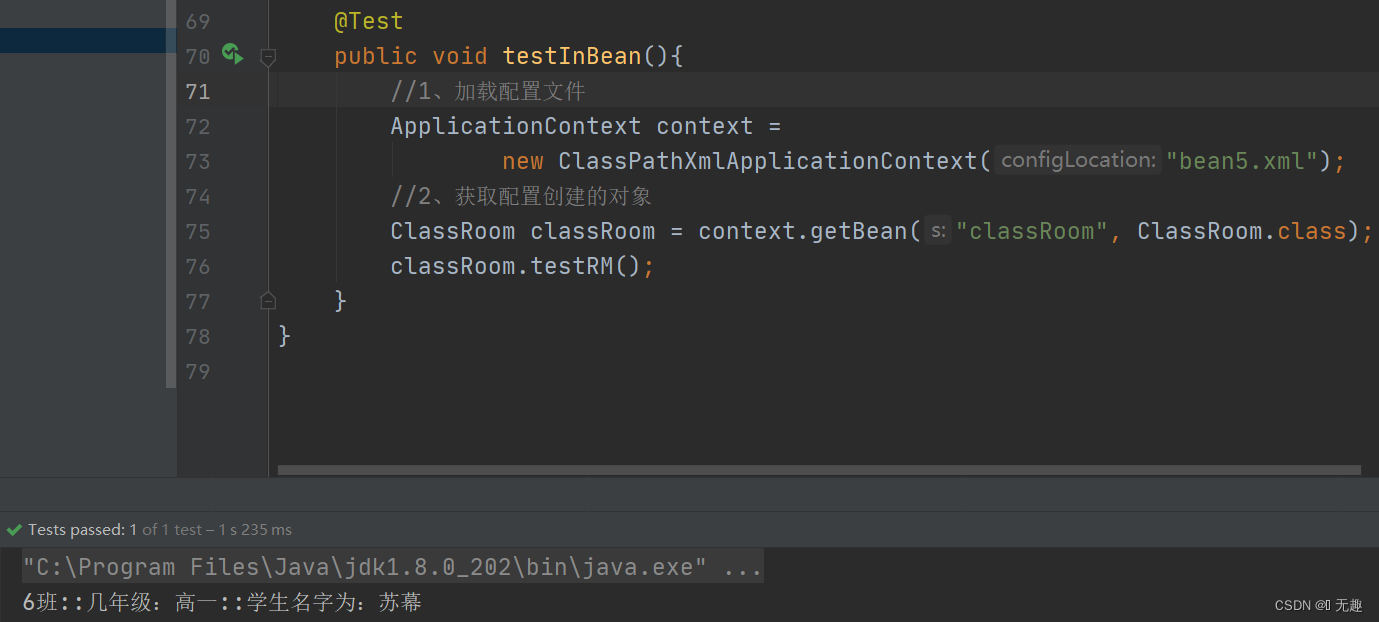
Task: Click the horizontal scrollbar below the editor
Action: click(x=820, y=470)
